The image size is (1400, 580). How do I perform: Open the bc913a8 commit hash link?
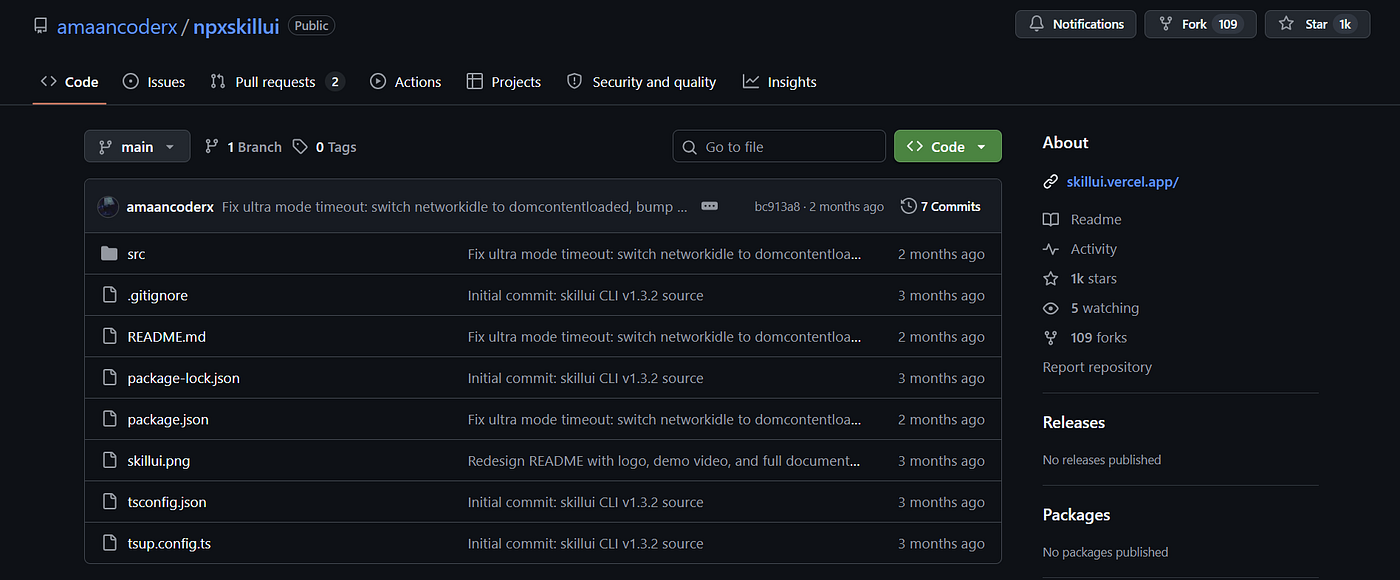(x=777, y=207)
